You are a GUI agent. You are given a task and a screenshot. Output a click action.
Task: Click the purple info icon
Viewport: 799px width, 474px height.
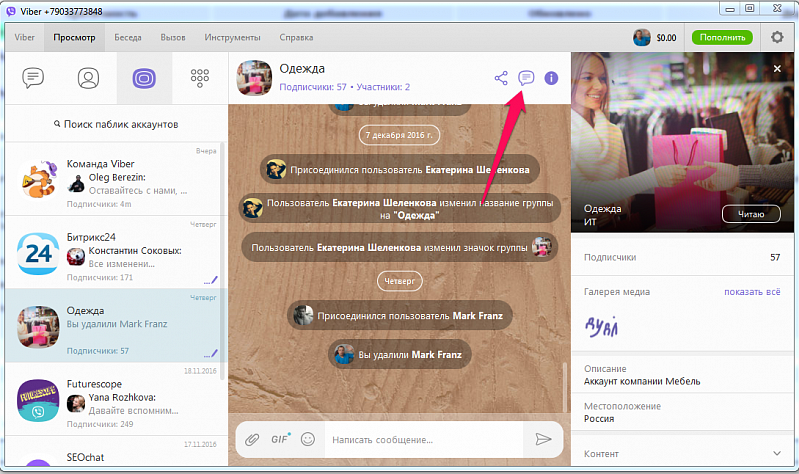[551, 78]
